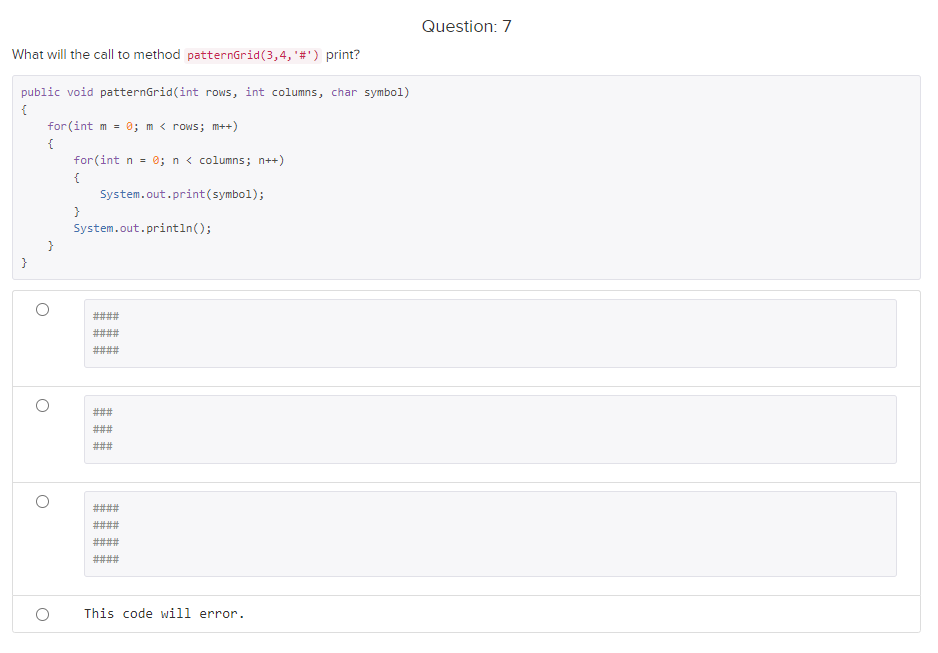This screenshot has width=938, height=653.
Task: Select the radio button for the 3-row #### answer
Action: pos(42,309)
